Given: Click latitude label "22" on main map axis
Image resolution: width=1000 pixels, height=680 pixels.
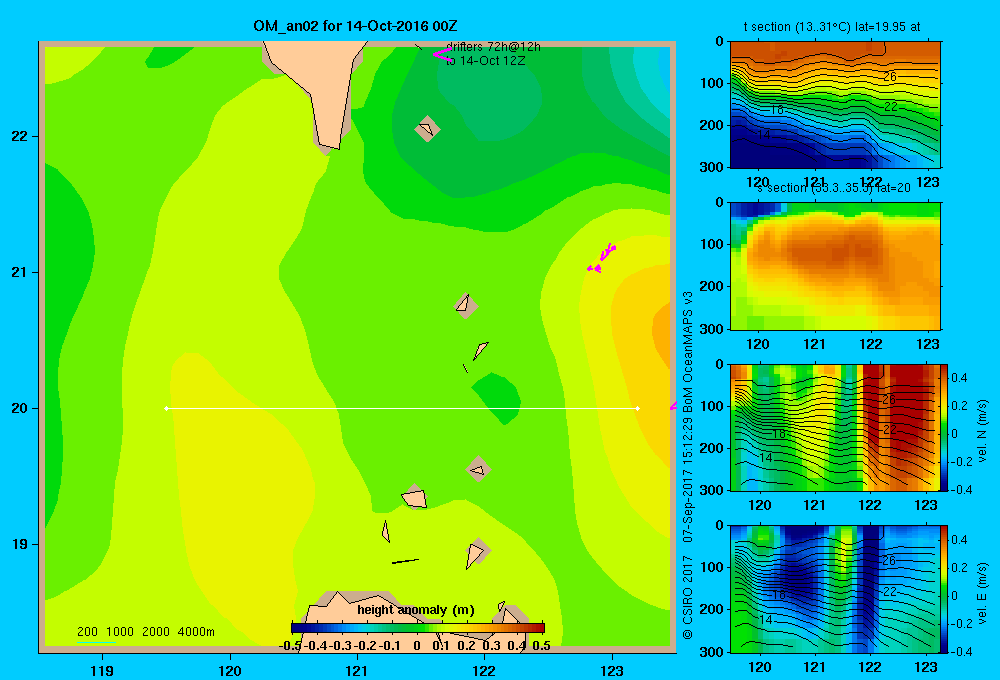Looking at the screenshot, I should click(x=19, y=136).
